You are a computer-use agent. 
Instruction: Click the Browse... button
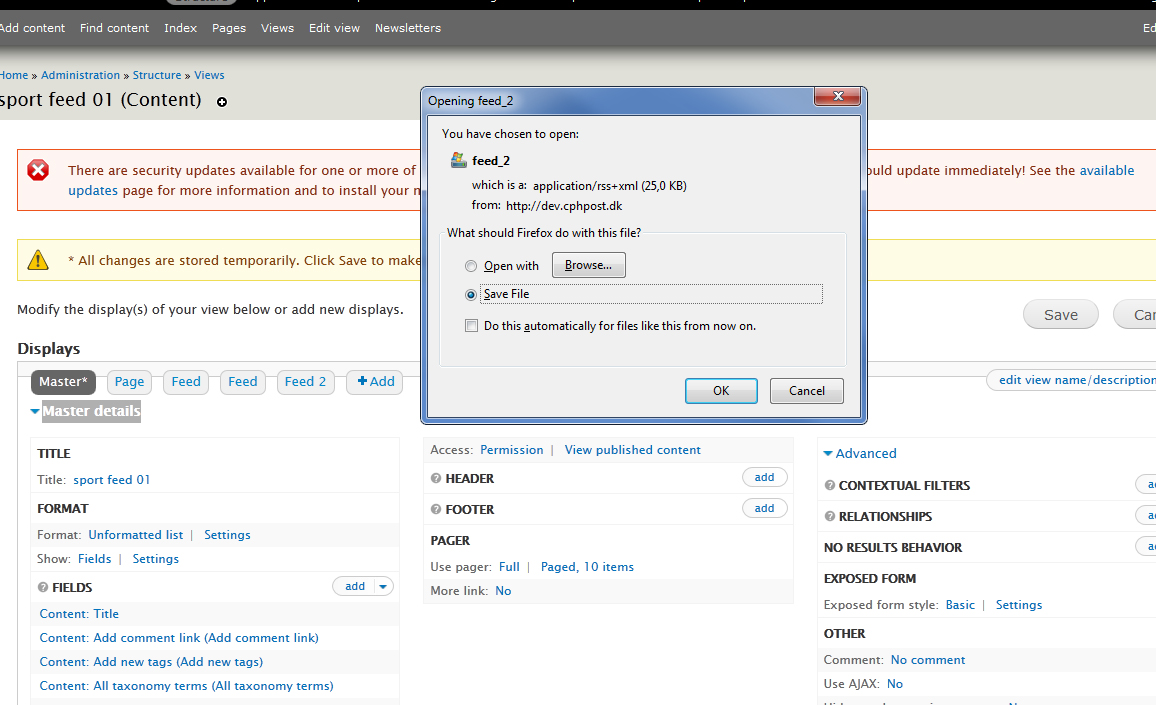pyautogui.click(x=589, y=265)
